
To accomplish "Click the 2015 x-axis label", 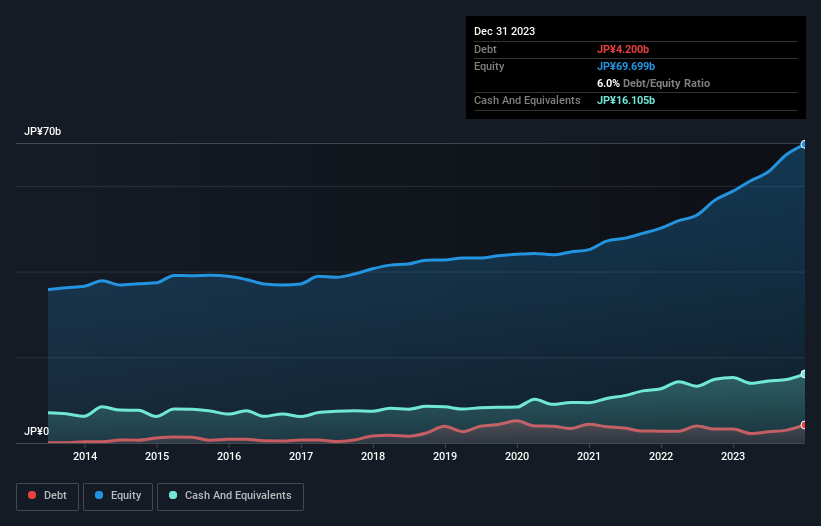I will pyautogui.click(x=157, y=456).
